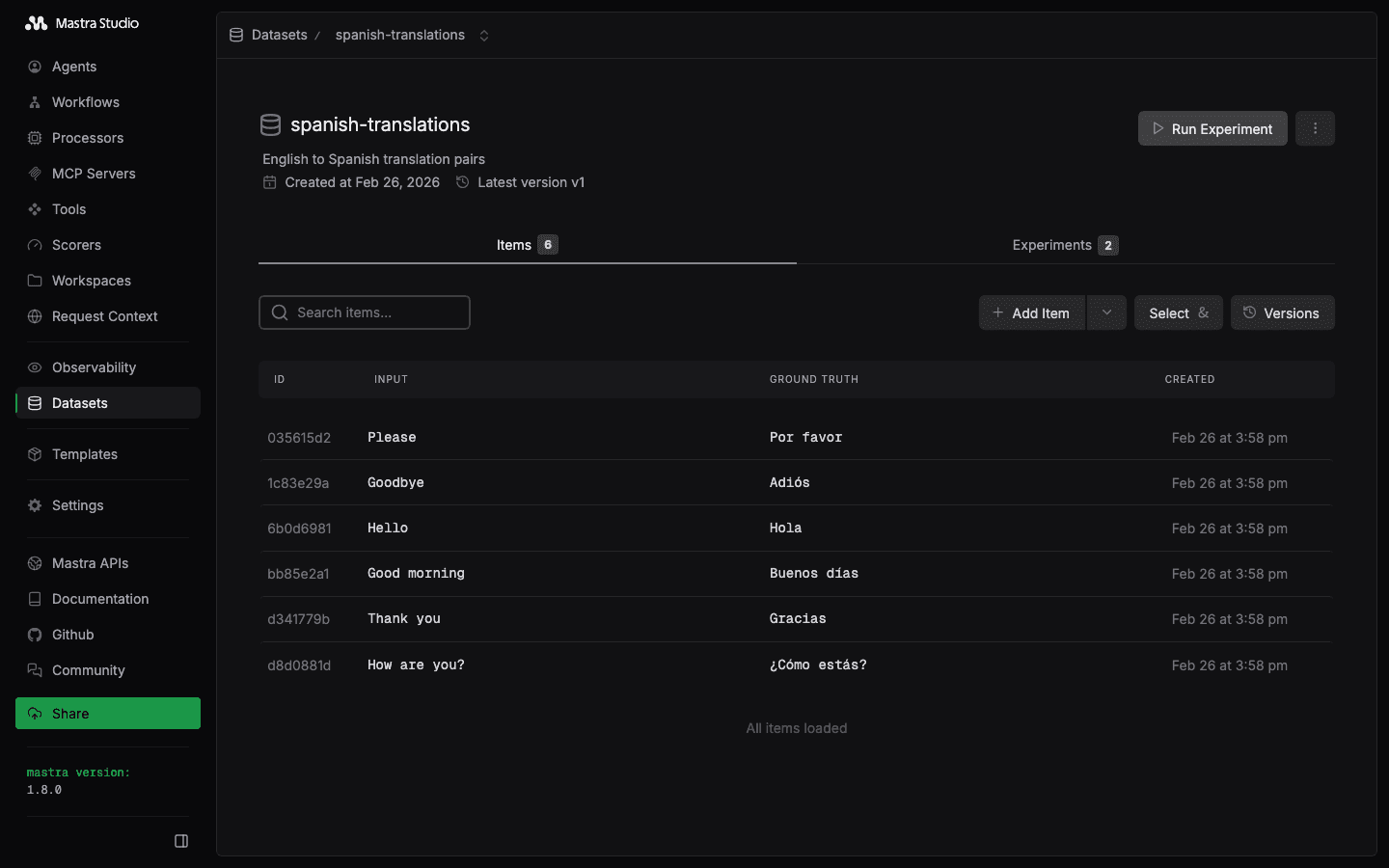Switch to the Experiments tab
This screenshot has height=868, width=1389.
1064,245
